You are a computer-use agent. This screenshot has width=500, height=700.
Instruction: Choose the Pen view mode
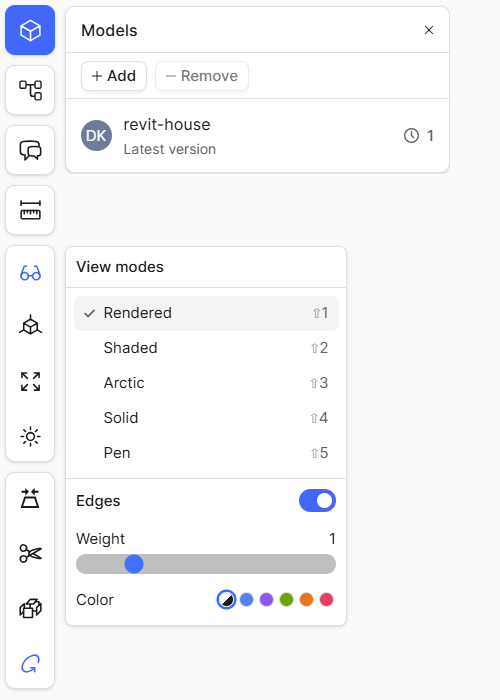(x=206, y=453)
